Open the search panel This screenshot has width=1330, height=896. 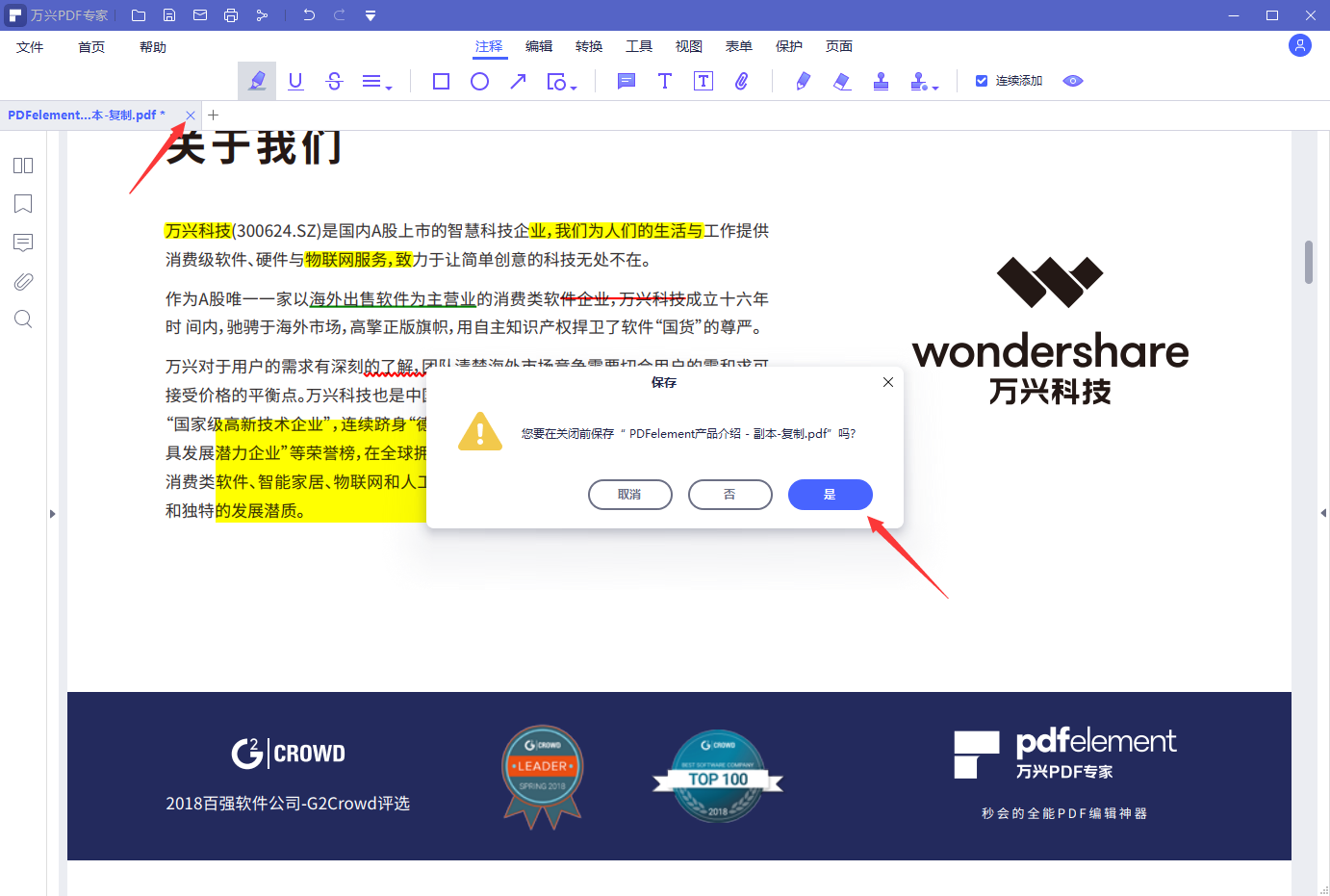tap(22, 319)
